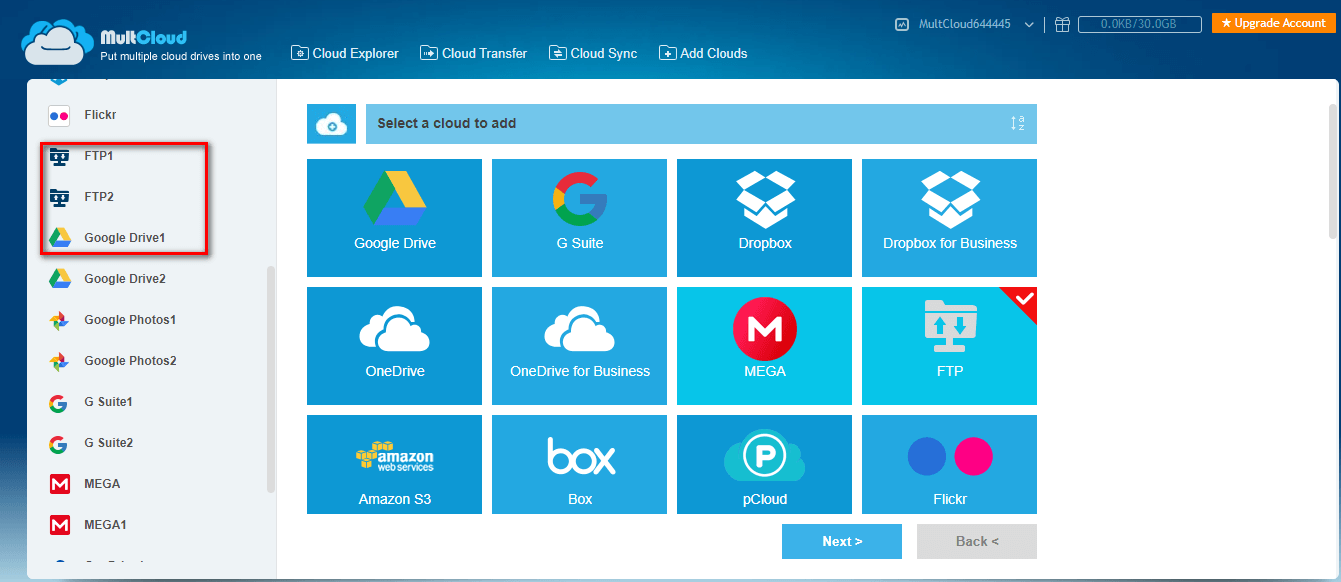Click the sidebar scrollbar
The image size is (1341, 582).
point(270,379)
